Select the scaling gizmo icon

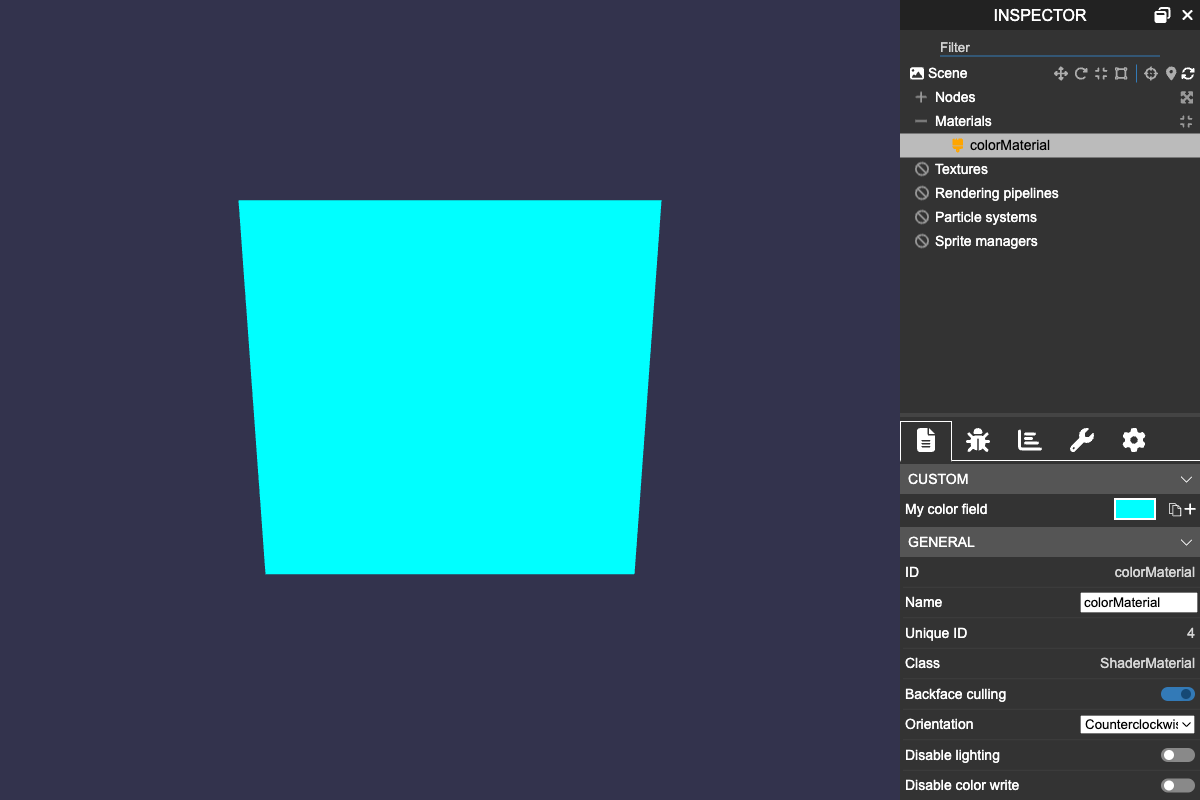coord(1100,73)
